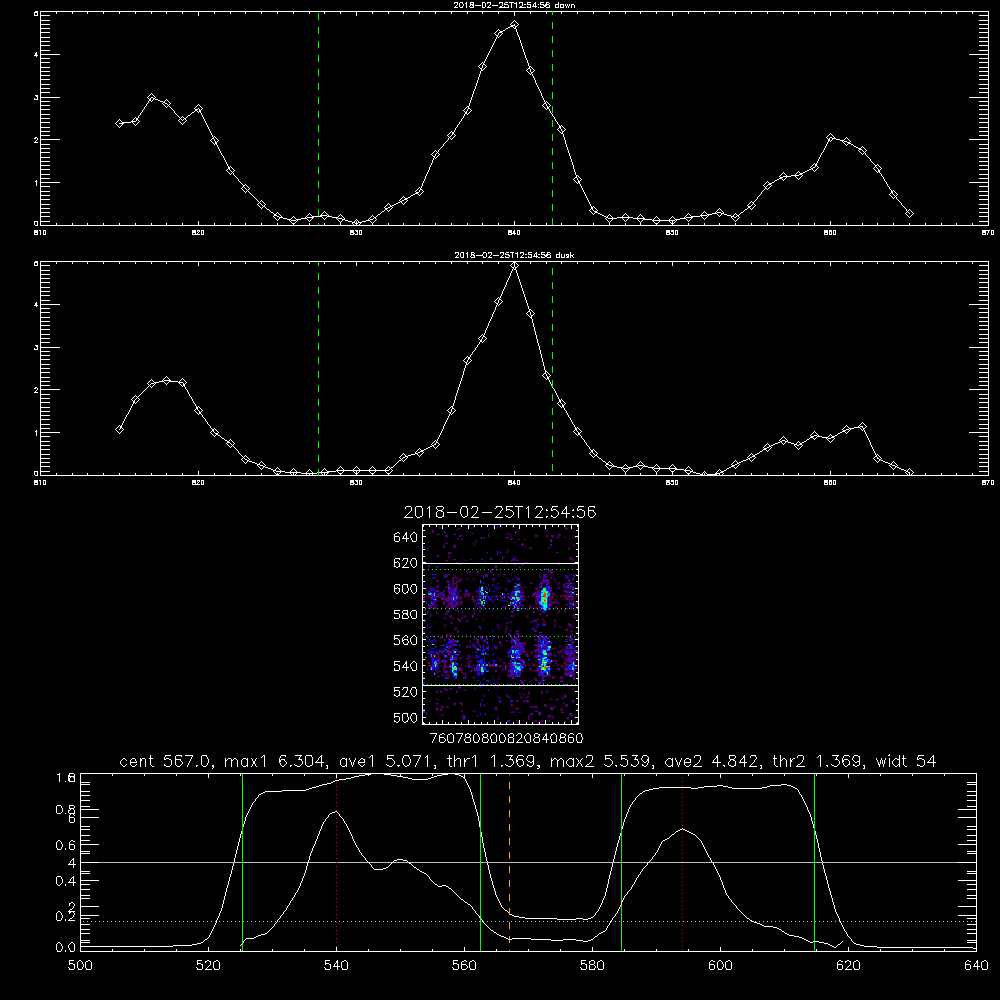This screenshot has height=1000, width=1000.
Task: Click the '760780800820840860' axis label under image
Action: coord(506,739)
